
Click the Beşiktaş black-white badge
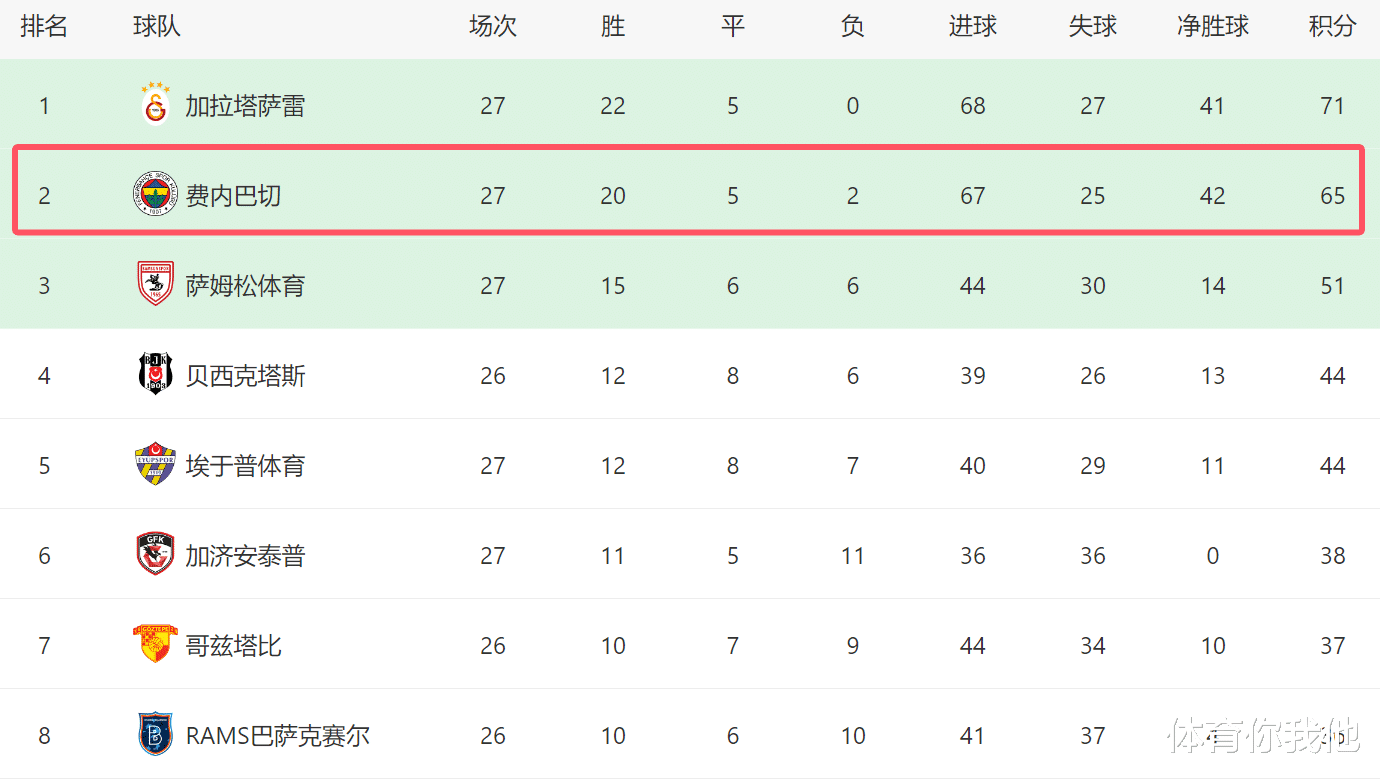(x=155, y=374)
